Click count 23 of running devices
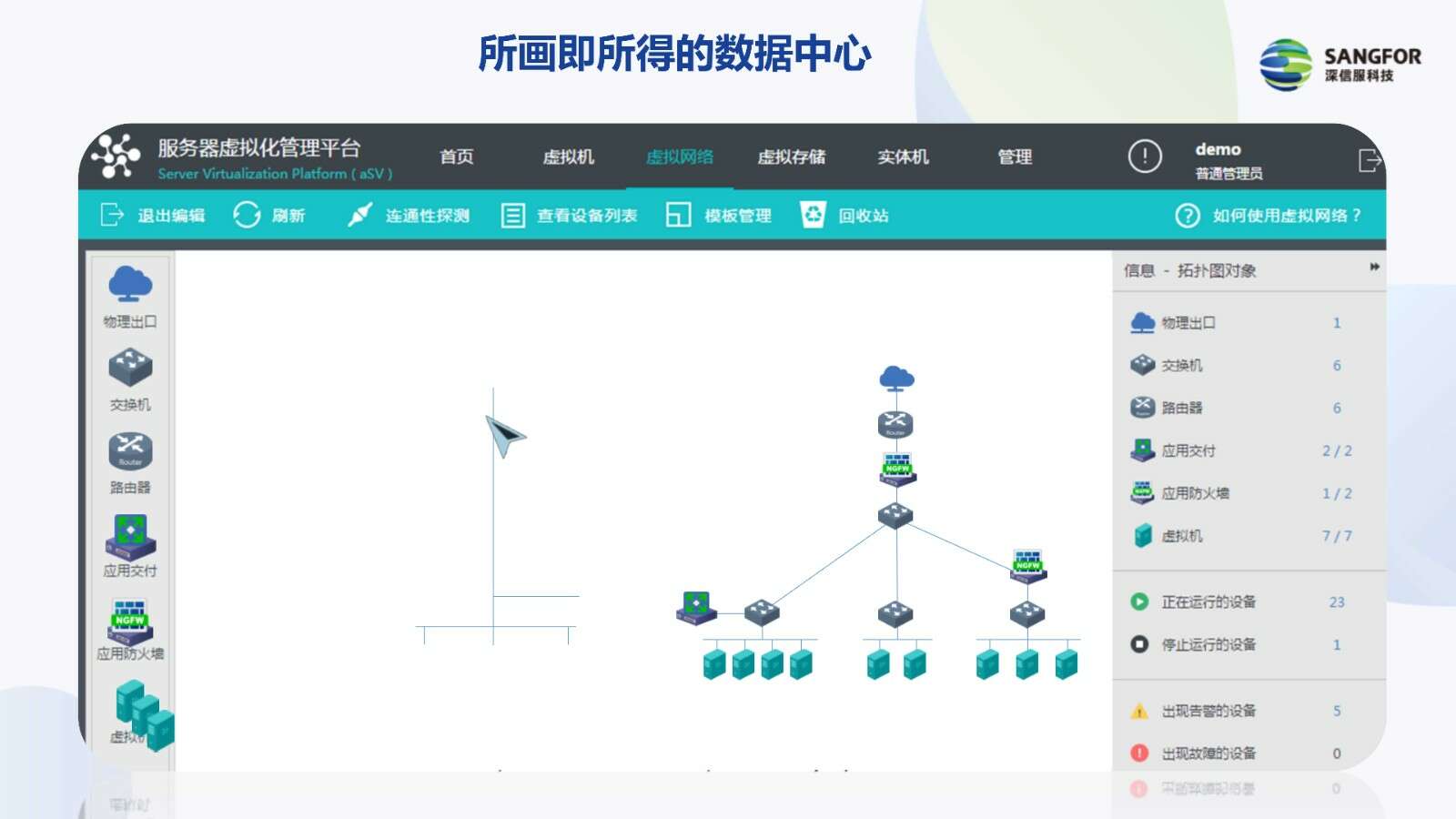Image resolution: width=1456 pixels, height=819 pixels. 1337,602
